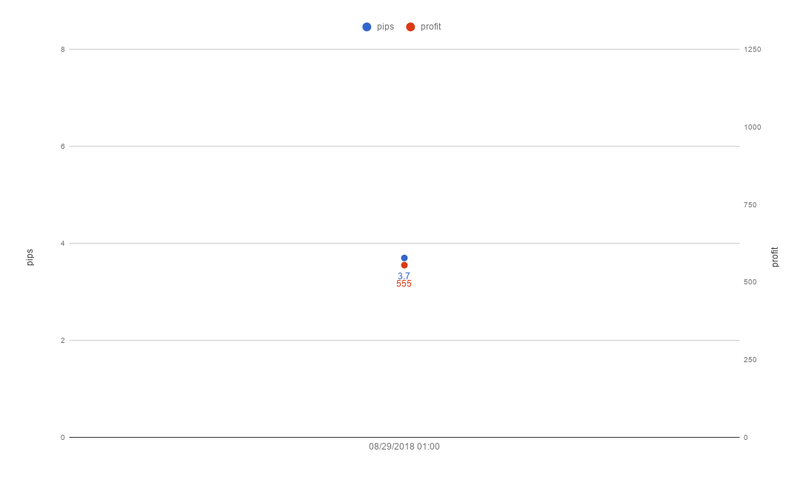Click the blue 3.7 data annotation

click(404, 276)
